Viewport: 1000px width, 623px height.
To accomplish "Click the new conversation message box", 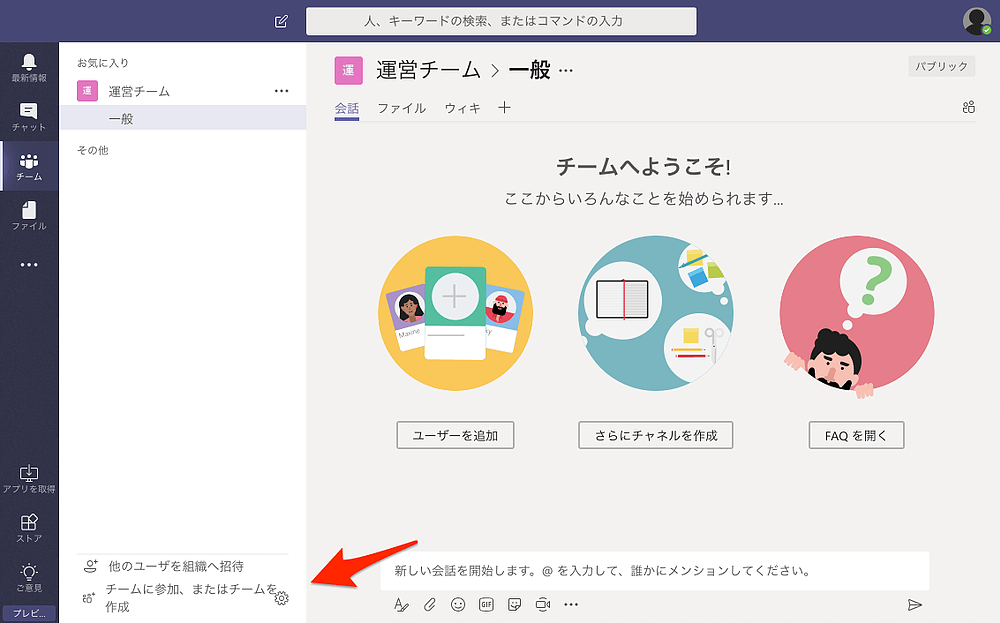I will click(x=654, y=571).
